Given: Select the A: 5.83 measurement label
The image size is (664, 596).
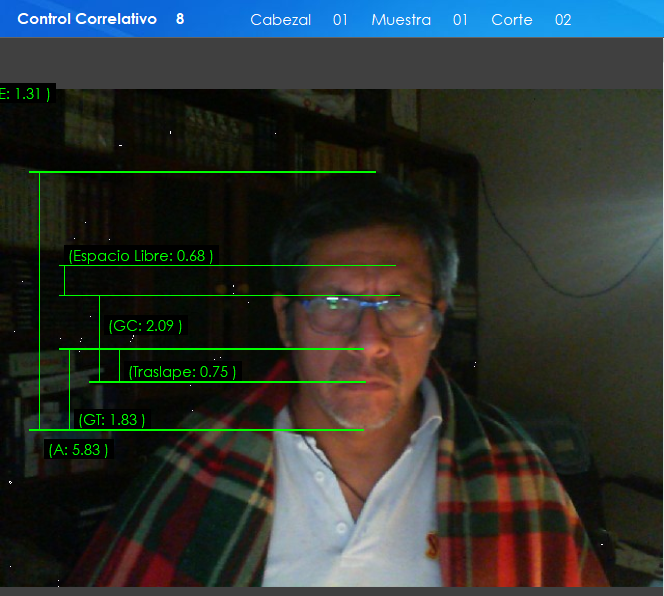Looking at the screenshot, I should pos(78,450).
